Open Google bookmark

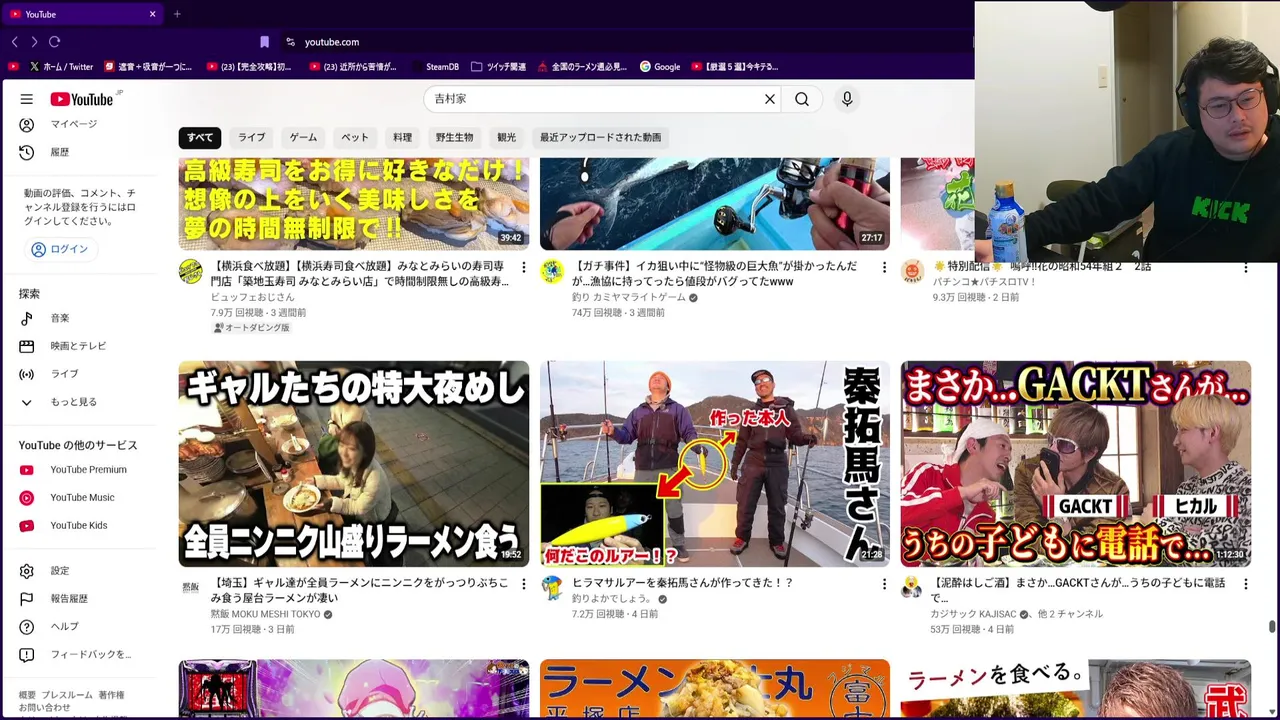tap(660, 67)
